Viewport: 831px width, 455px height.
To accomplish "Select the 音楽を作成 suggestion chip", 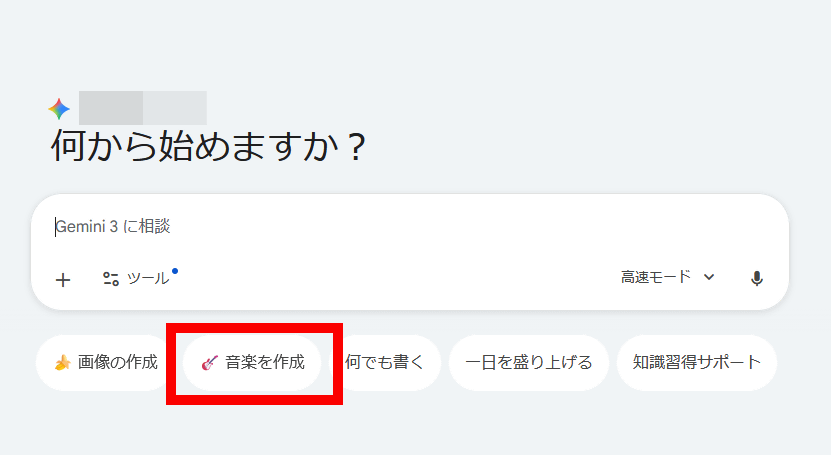I will [x=252, y=363].
